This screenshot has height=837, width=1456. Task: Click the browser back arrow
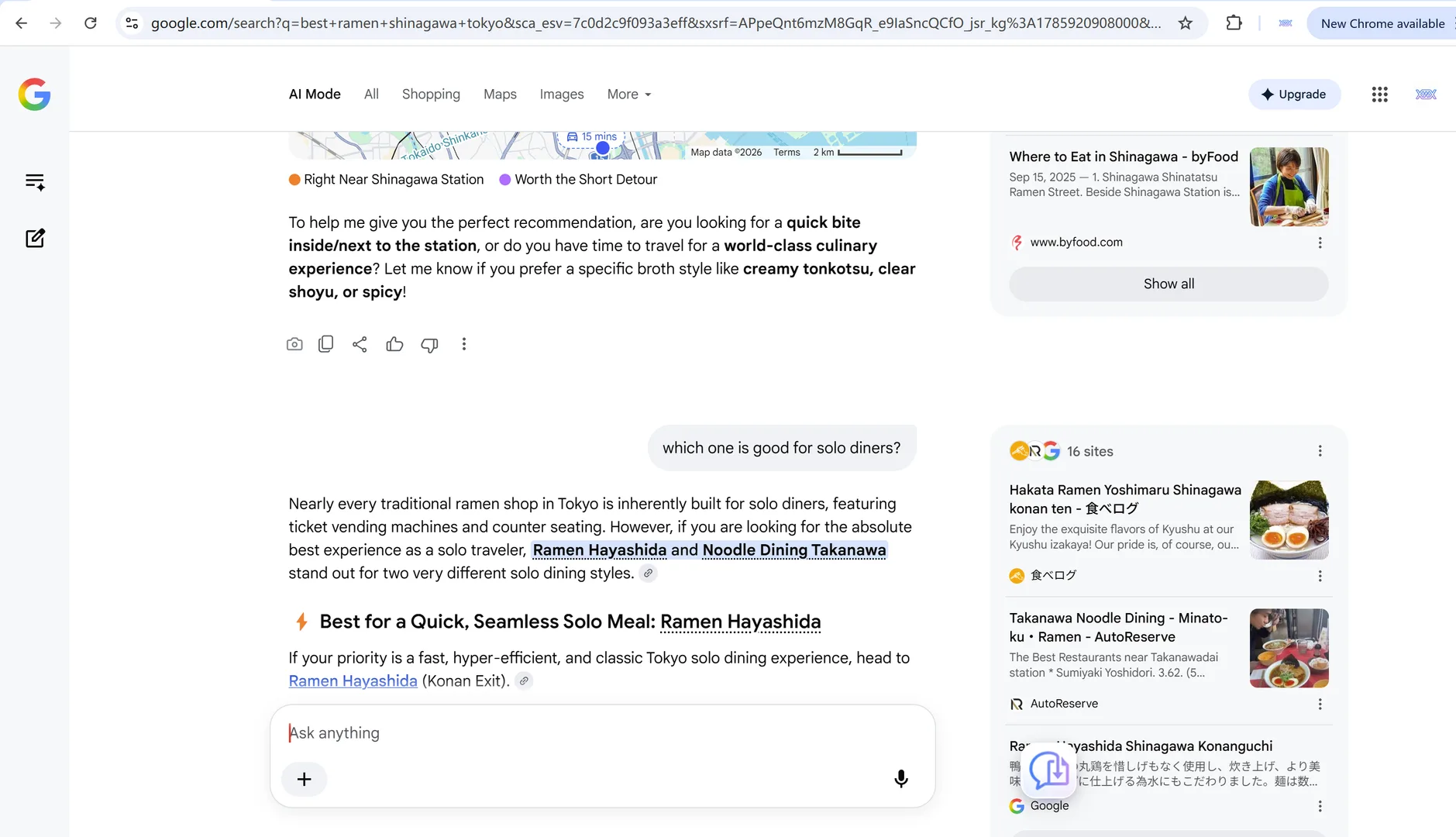pos(21,23)
